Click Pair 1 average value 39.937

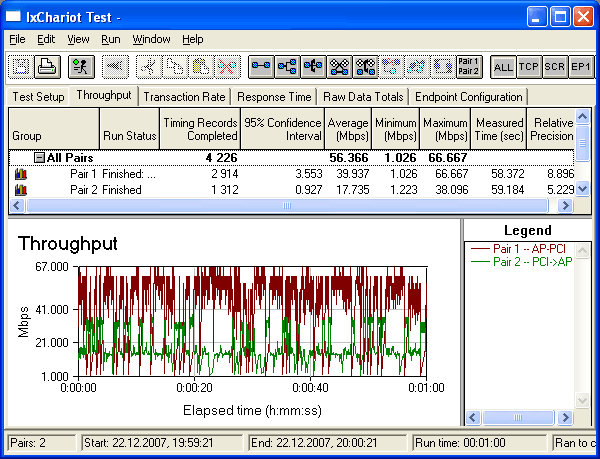352,174
